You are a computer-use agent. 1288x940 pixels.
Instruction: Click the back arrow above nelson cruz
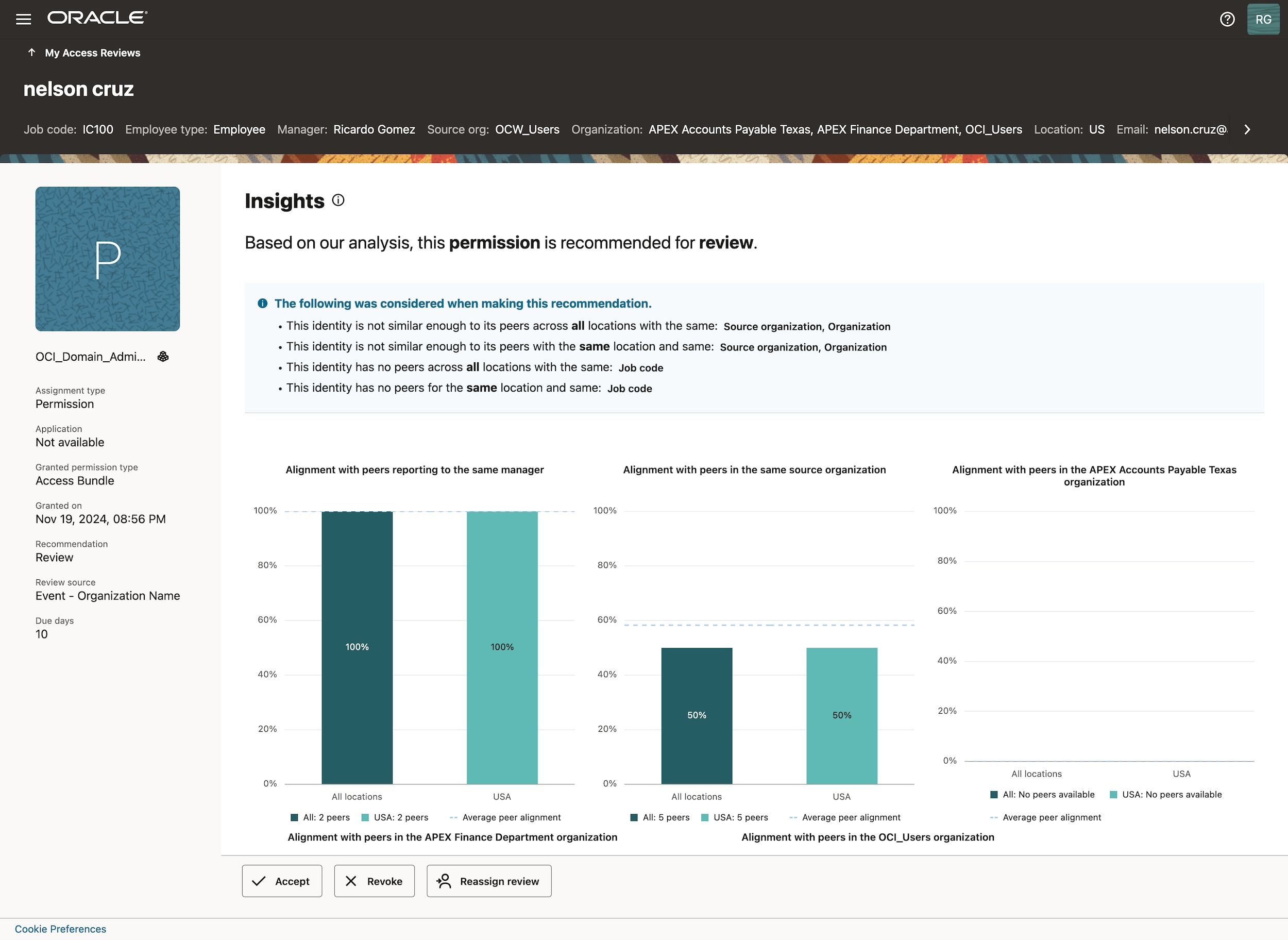(31, 53)
